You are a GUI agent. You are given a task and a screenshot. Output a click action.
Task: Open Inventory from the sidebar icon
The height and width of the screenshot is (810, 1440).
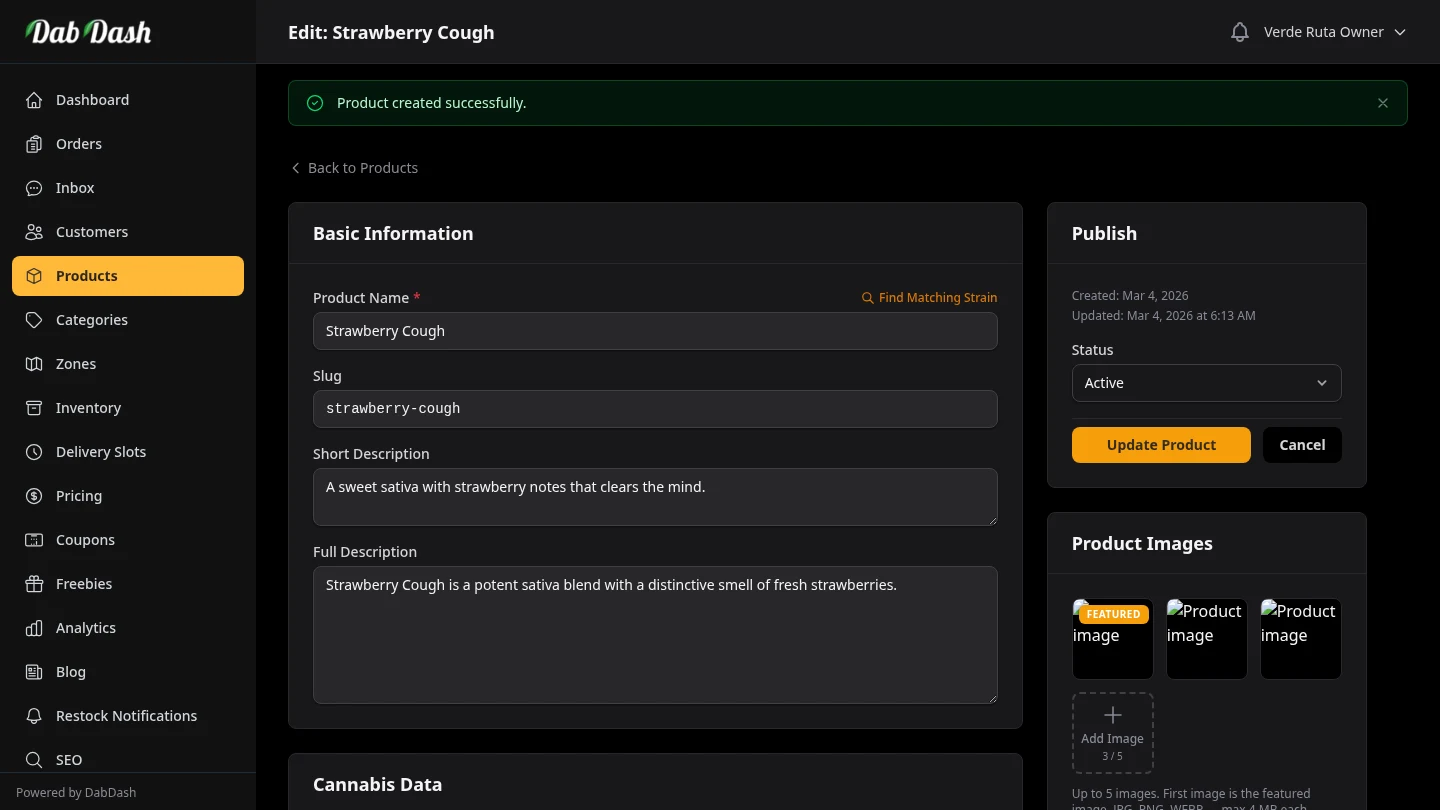pyautogui.click(x=34, y=408)
